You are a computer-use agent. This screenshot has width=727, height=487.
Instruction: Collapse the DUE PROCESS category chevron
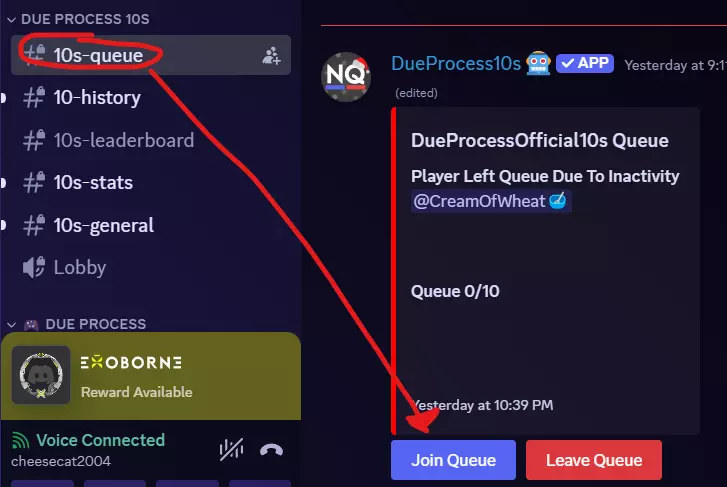12,324
